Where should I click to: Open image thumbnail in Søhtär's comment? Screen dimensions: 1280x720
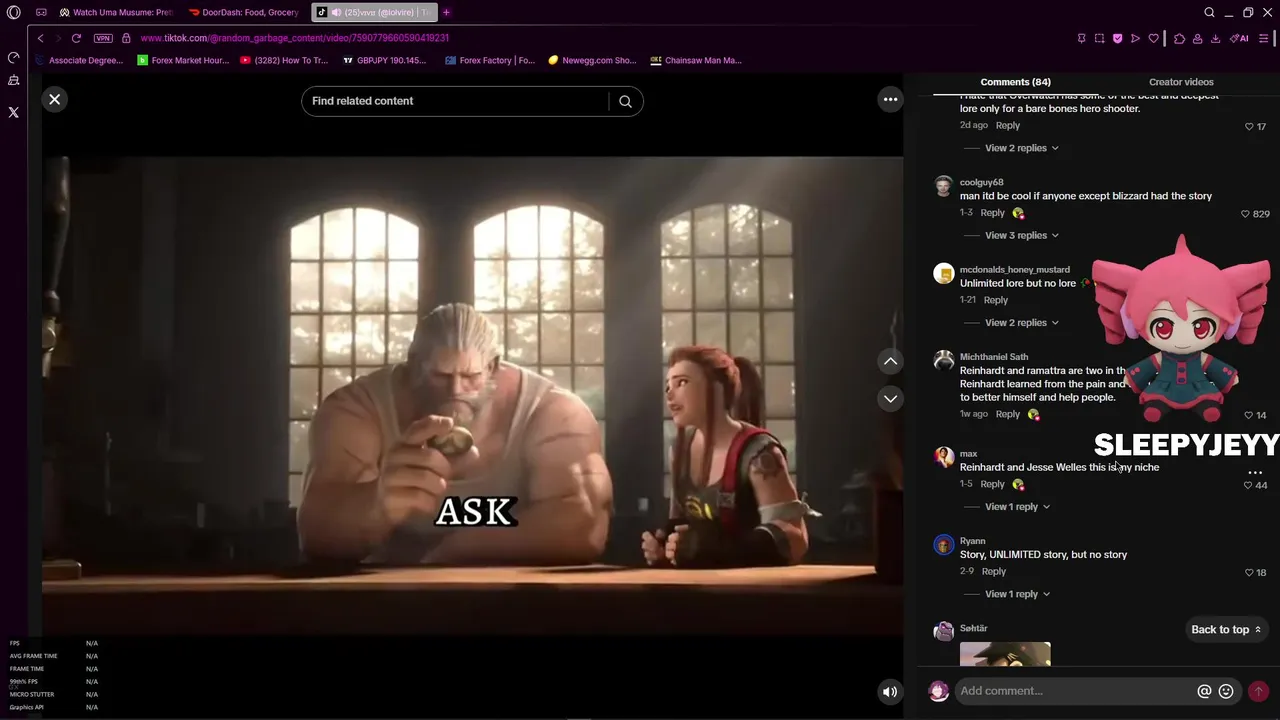[x=1005, y=654]
